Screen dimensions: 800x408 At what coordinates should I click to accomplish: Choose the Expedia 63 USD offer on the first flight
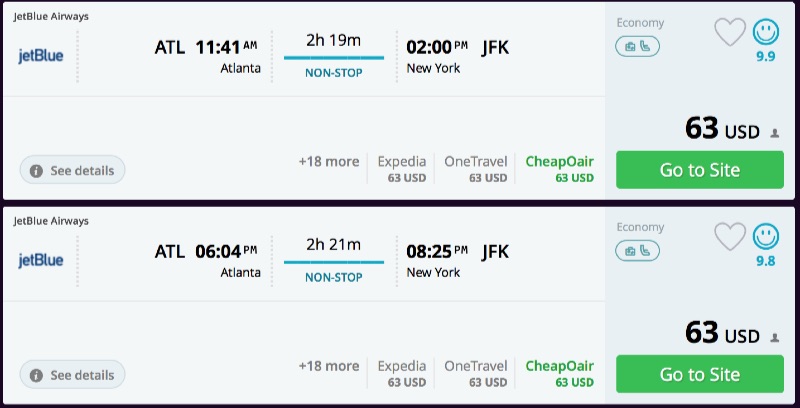click(402, 169)
